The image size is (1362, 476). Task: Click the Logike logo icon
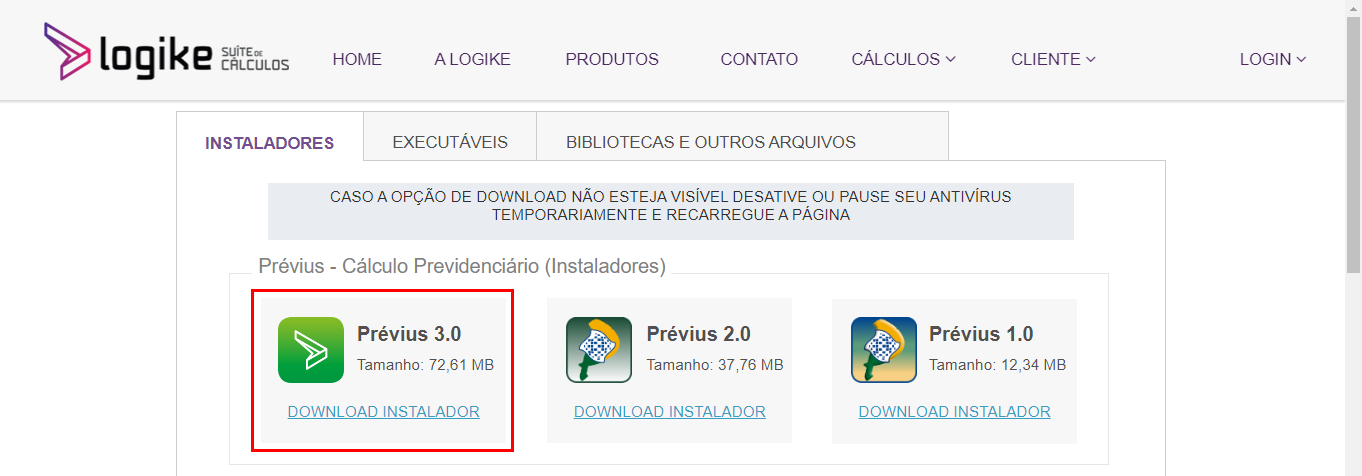point(68,51)
